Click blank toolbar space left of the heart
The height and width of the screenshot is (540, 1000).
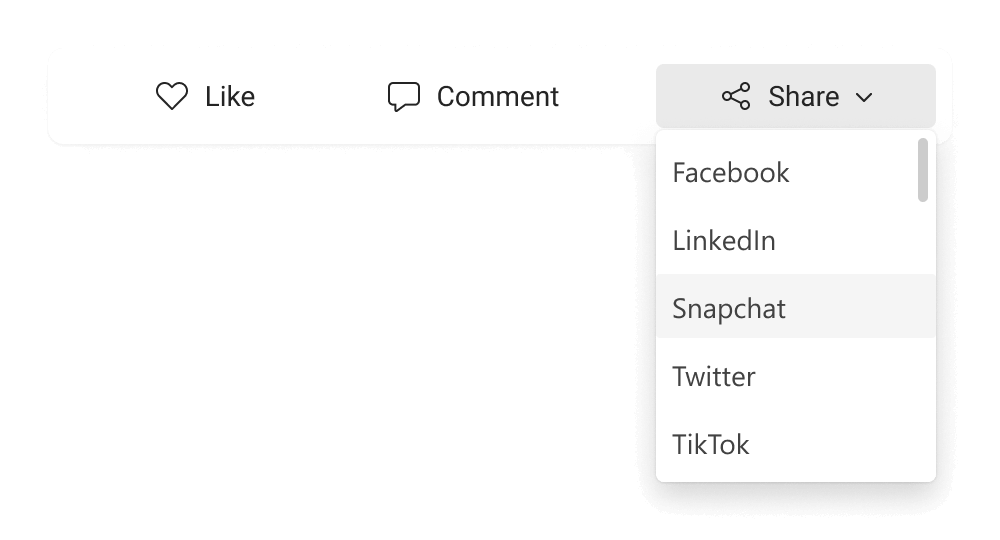(x=100, y=97)
